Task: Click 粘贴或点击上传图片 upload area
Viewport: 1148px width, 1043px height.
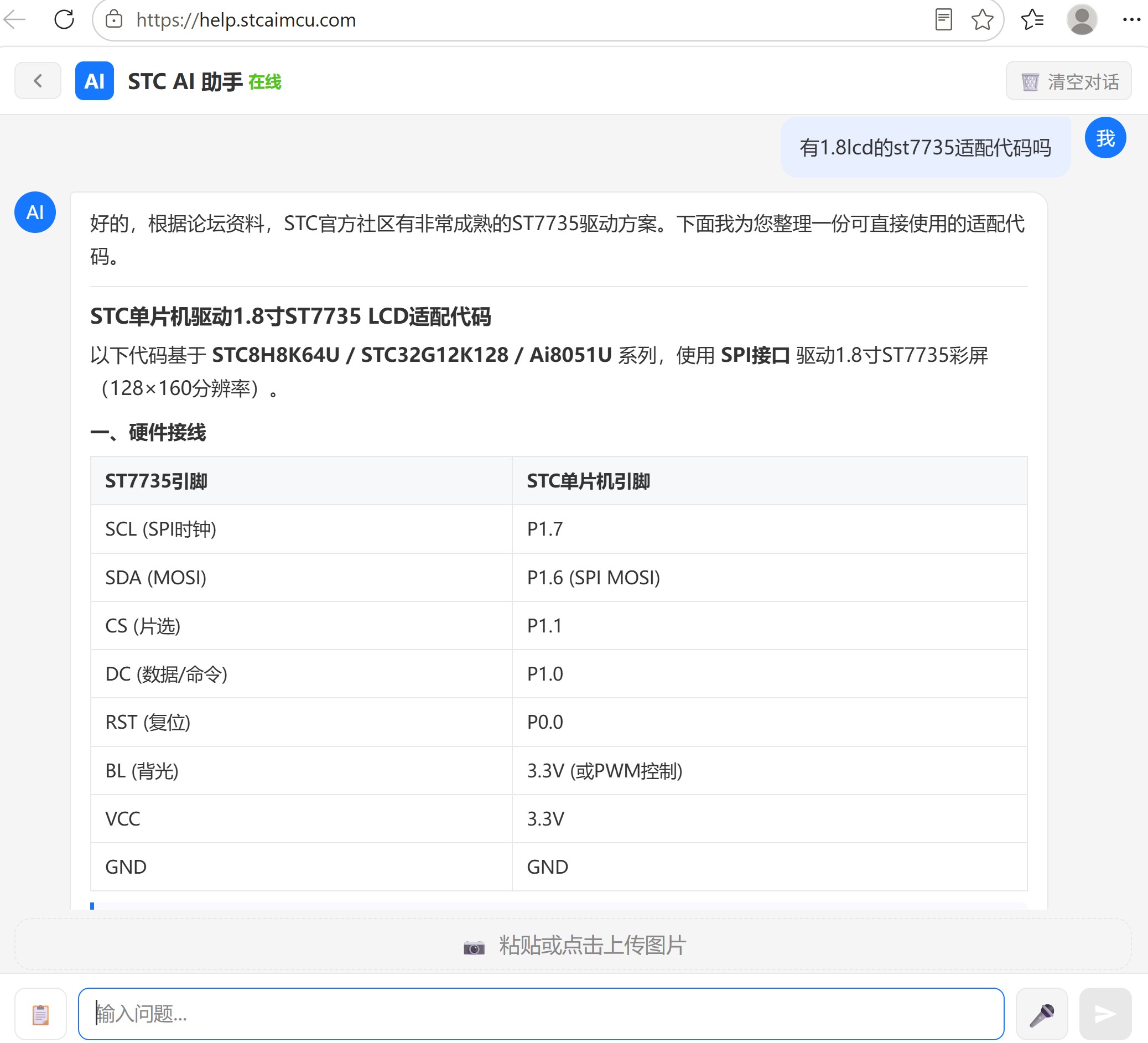Action: click(x=573, y=945)
